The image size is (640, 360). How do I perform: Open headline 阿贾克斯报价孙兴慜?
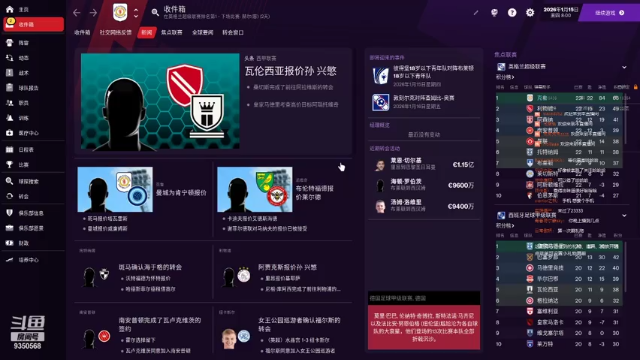[x=287, y=267]
